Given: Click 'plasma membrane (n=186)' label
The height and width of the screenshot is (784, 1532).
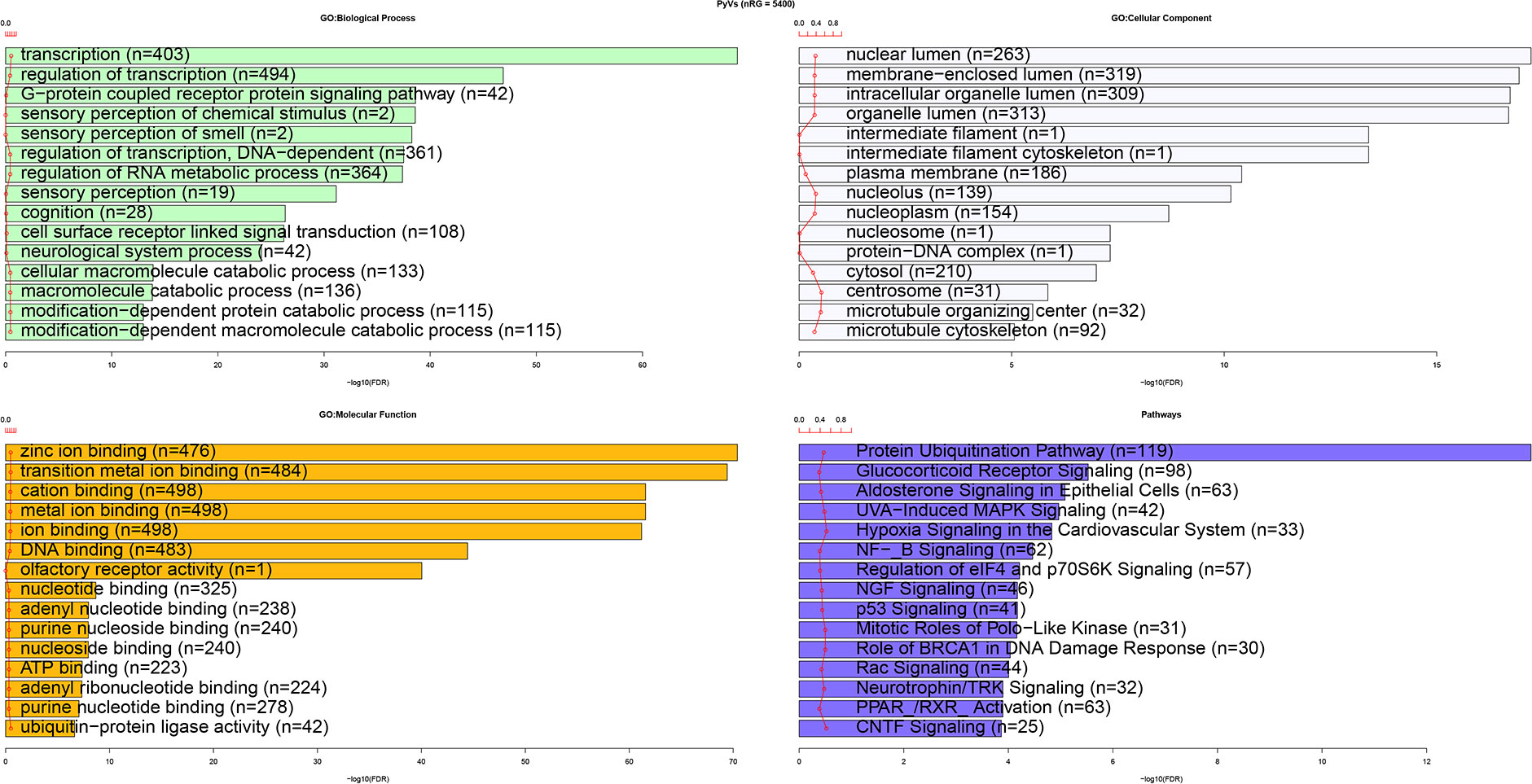Looking at the screenshot, I should pyautogui.click(x=956, y=173).
